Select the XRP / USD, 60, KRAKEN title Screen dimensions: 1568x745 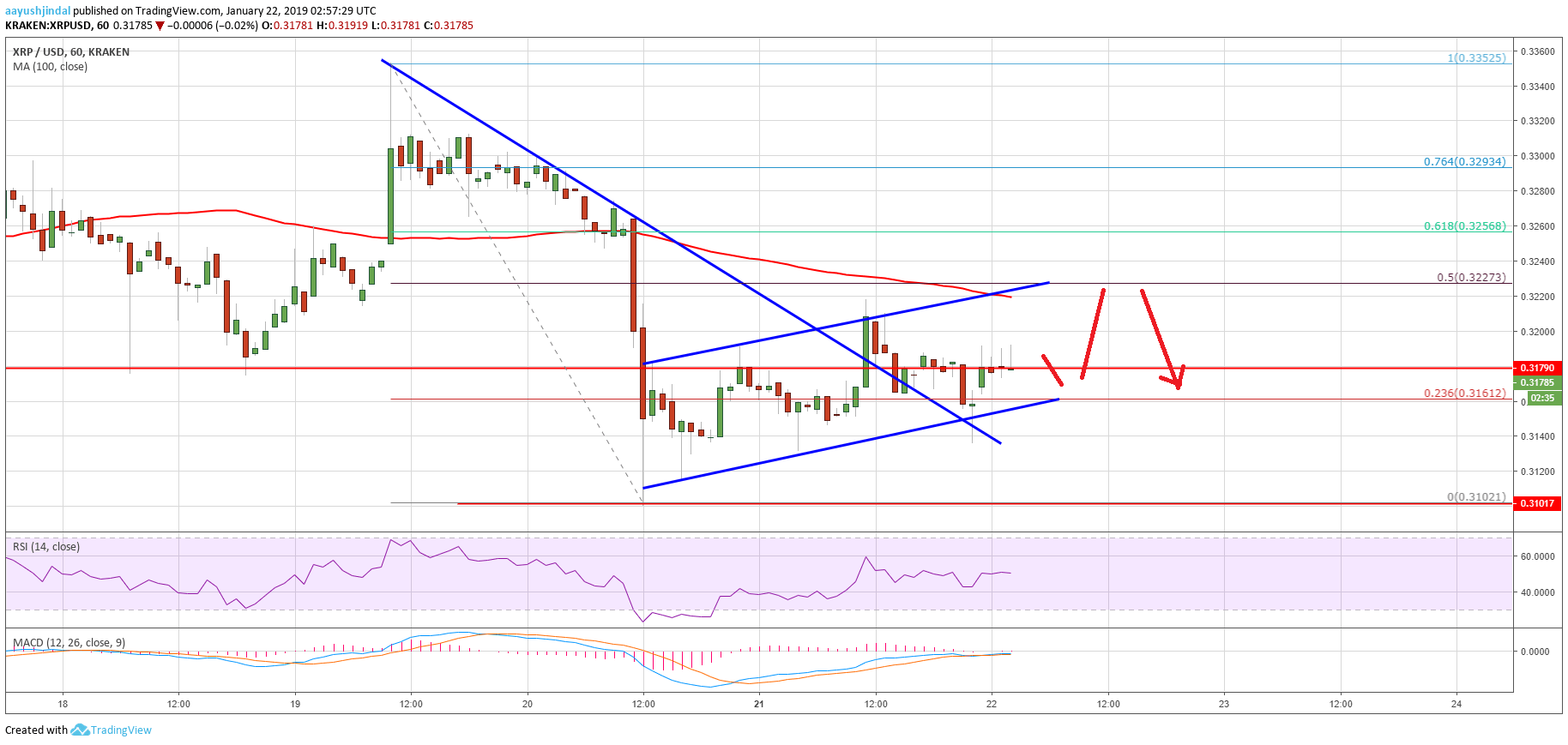click(x=71, y=52)
